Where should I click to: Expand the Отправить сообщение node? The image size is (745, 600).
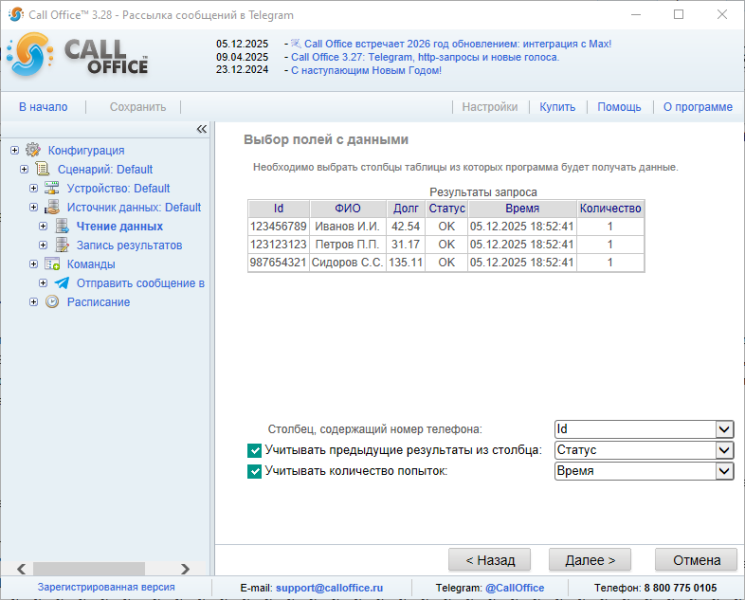43,283
